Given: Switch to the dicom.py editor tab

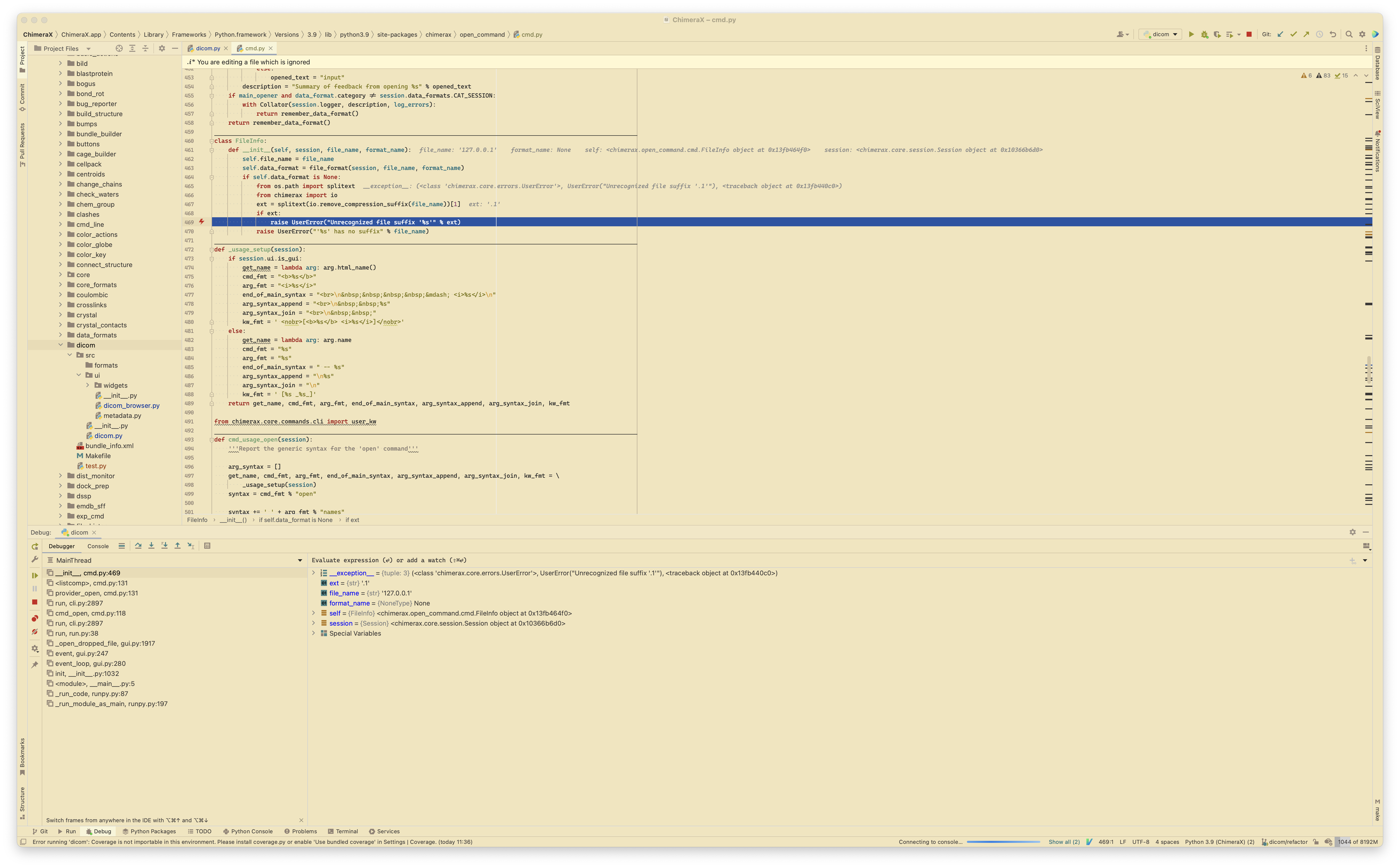Looking at the screenshot, I should [x=207, y=48].
